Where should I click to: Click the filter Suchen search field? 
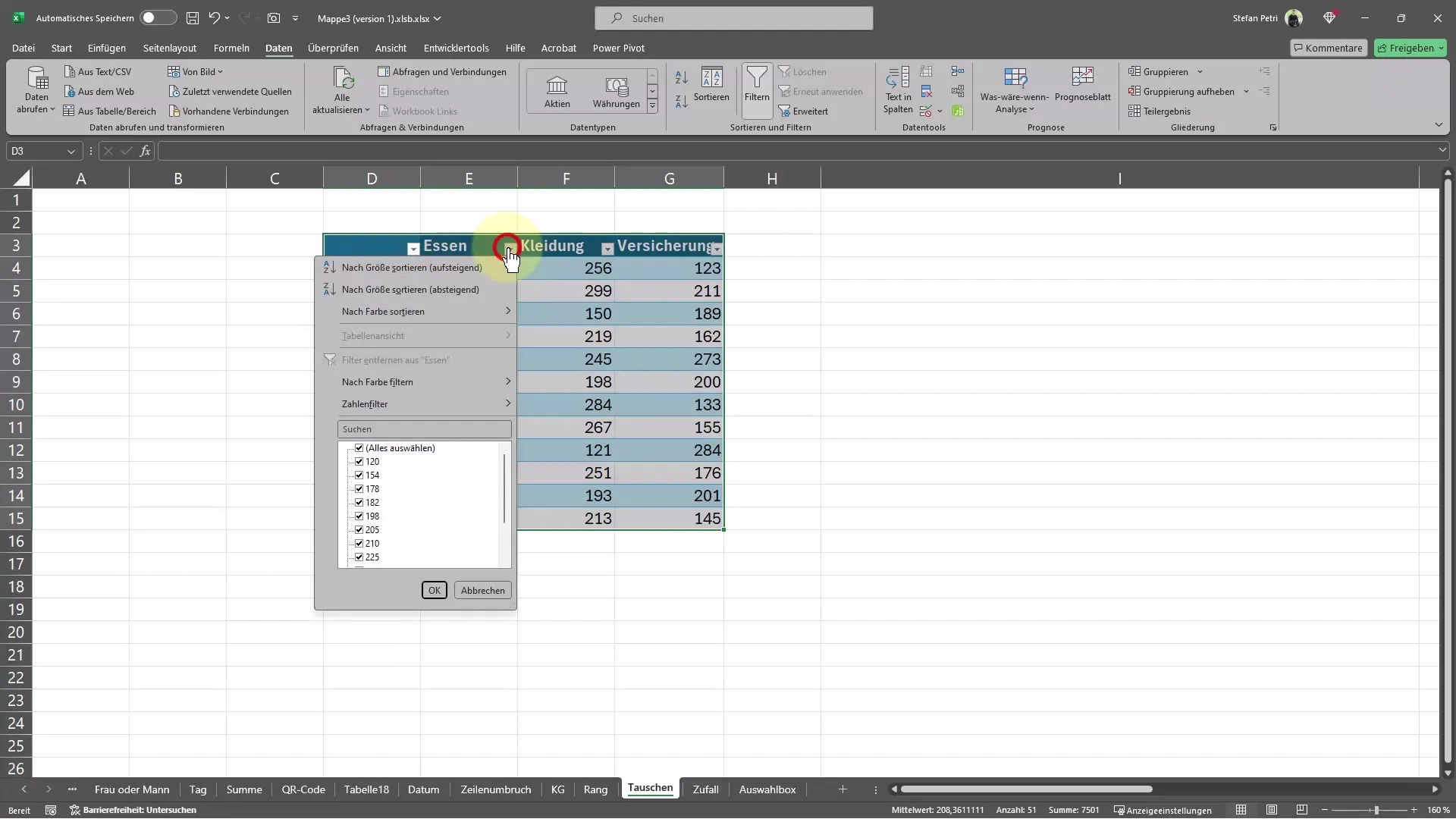point(425,429)
